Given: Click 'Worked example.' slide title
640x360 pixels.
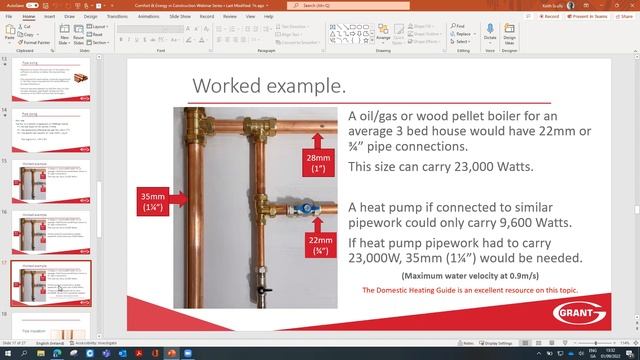Looking at the screenshot, I should click(x=269, y=86).
